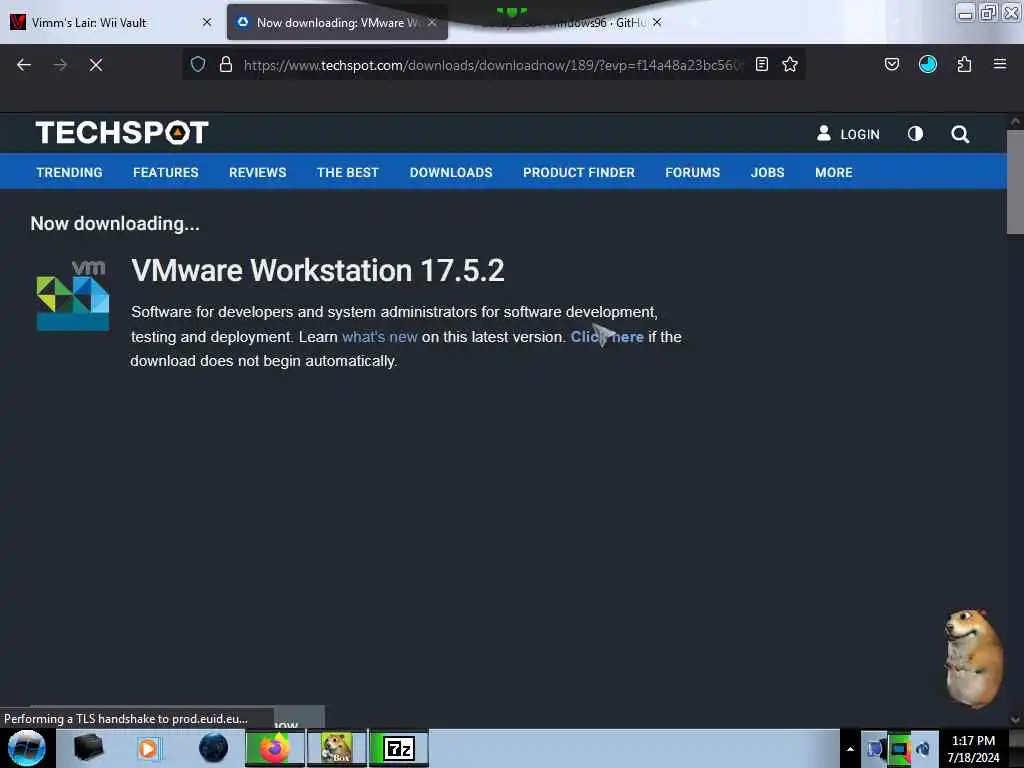This screenshot has width=1024, height=768.
Task: Open the Pocket save icon
Action: tap(892, 64)
